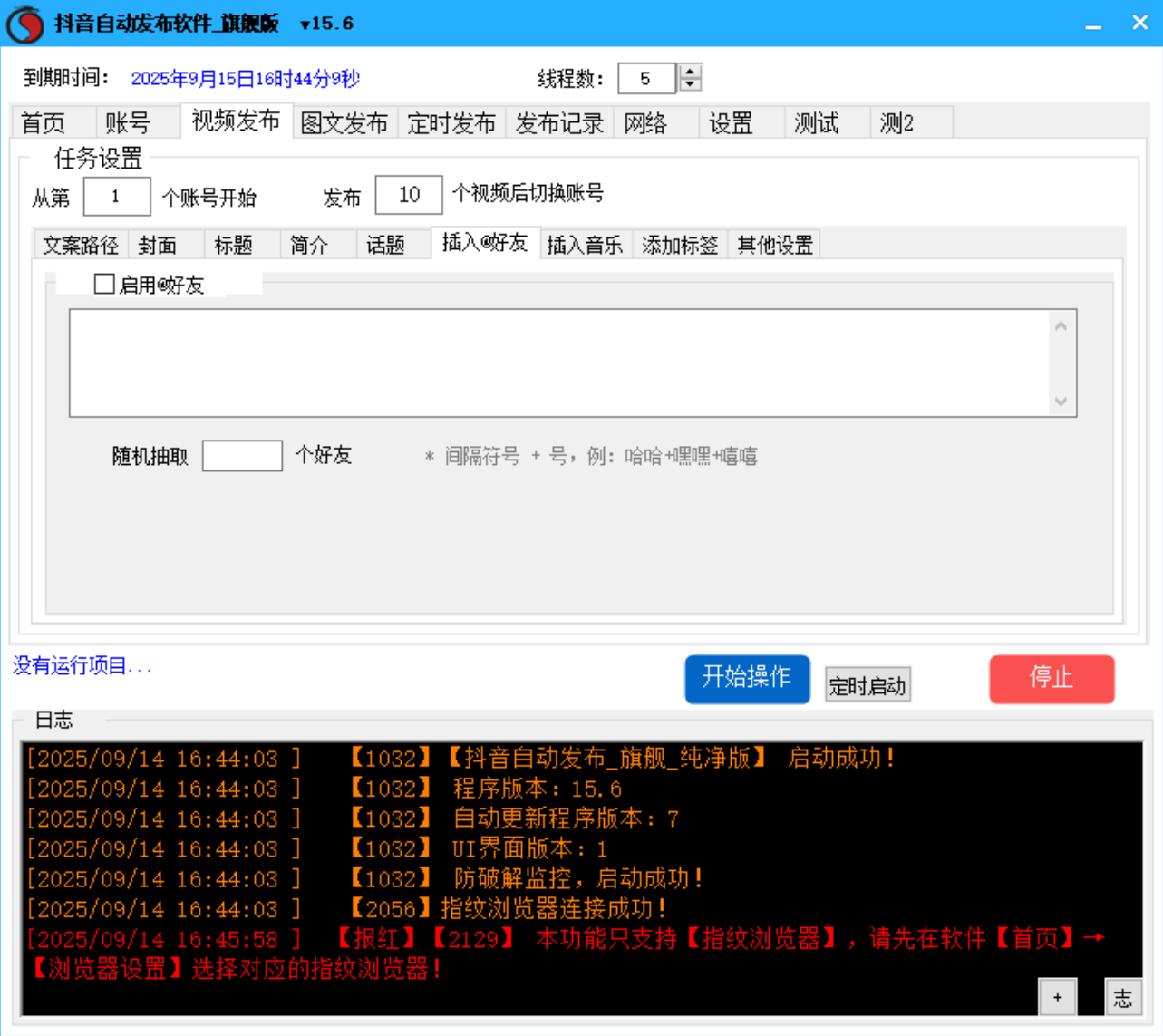Switch to the 发布记录 tab
Screen dimensions: 1163x1036
point(558,123)
